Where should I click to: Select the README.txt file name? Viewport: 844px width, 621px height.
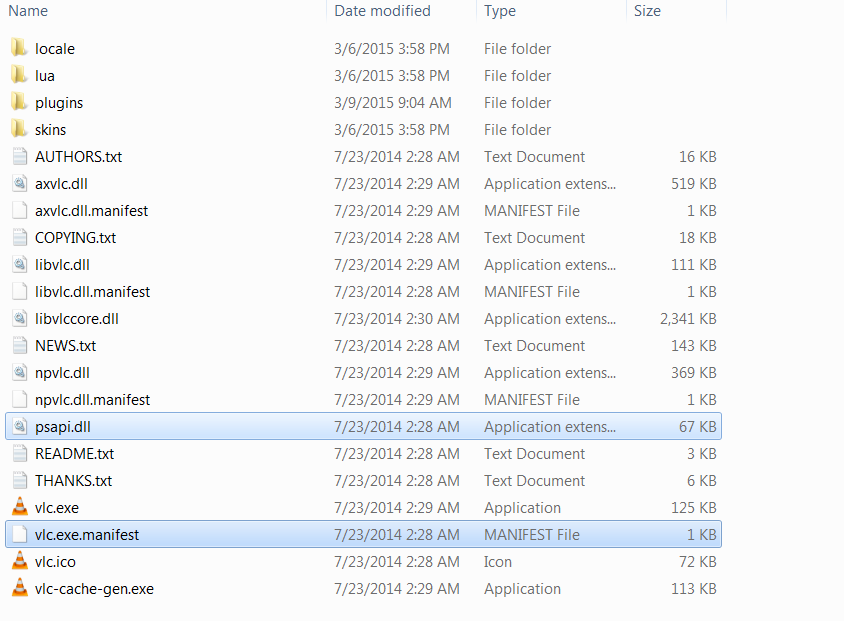point(74,454)
